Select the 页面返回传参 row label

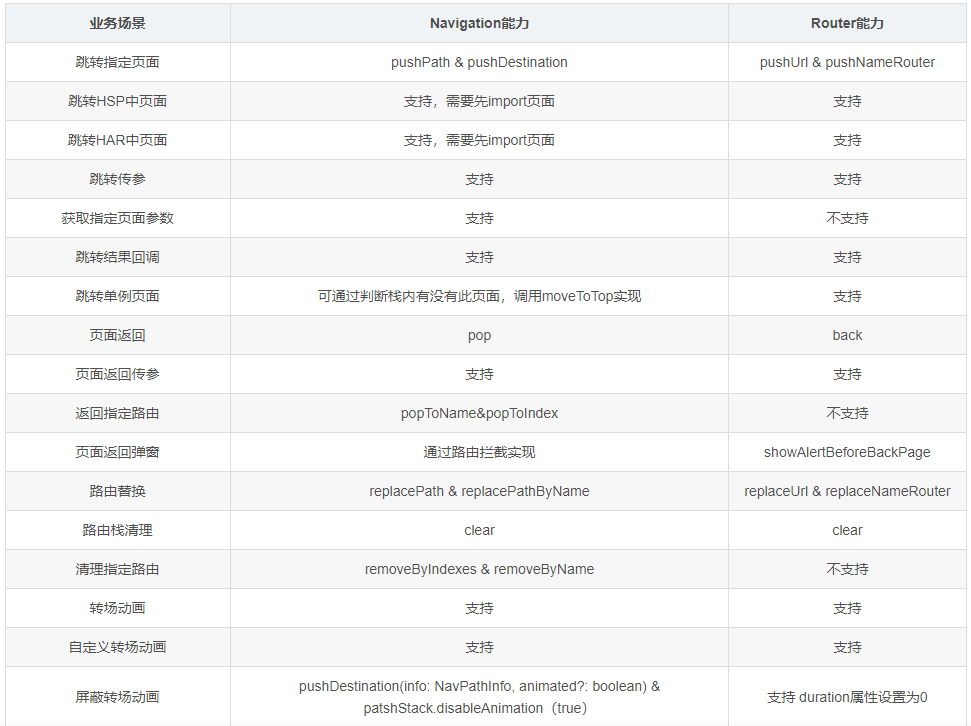(x=118, y=374)
